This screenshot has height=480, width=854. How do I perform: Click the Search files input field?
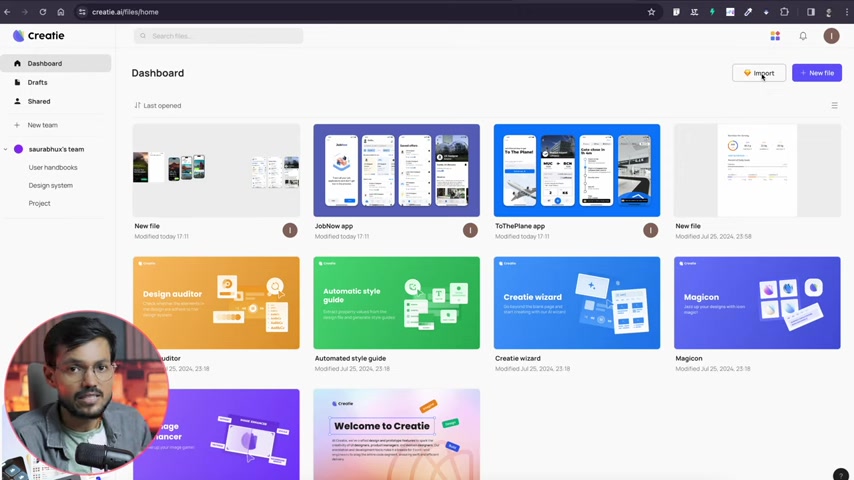point(218,36)
